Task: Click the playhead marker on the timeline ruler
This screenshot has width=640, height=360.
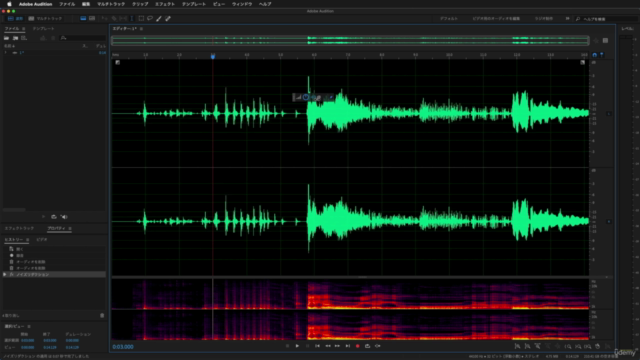Action: coord(213,56)
